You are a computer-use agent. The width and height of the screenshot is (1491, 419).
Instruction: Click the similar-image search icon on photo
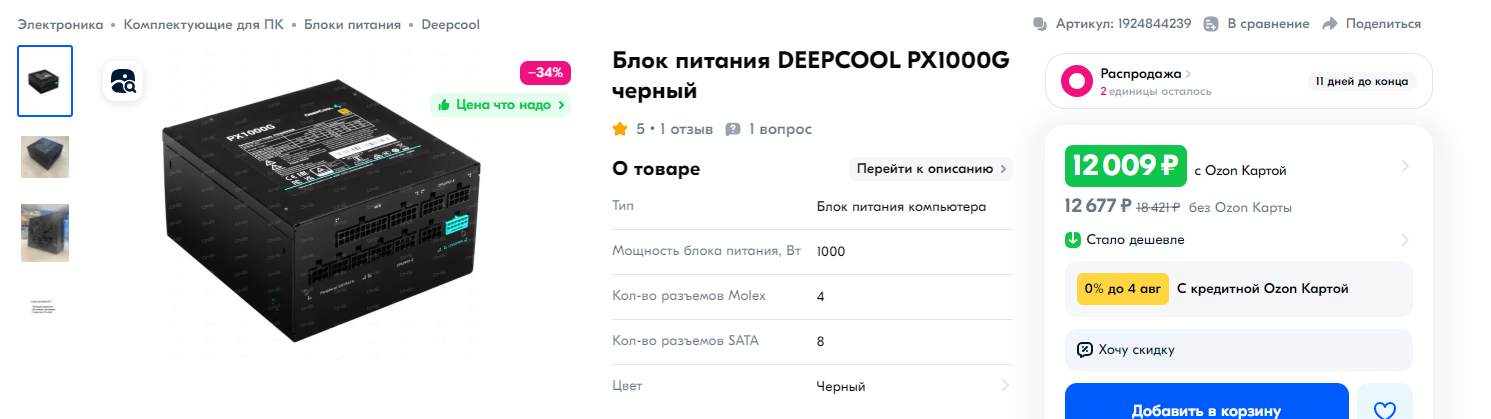[x=124, y=81]
